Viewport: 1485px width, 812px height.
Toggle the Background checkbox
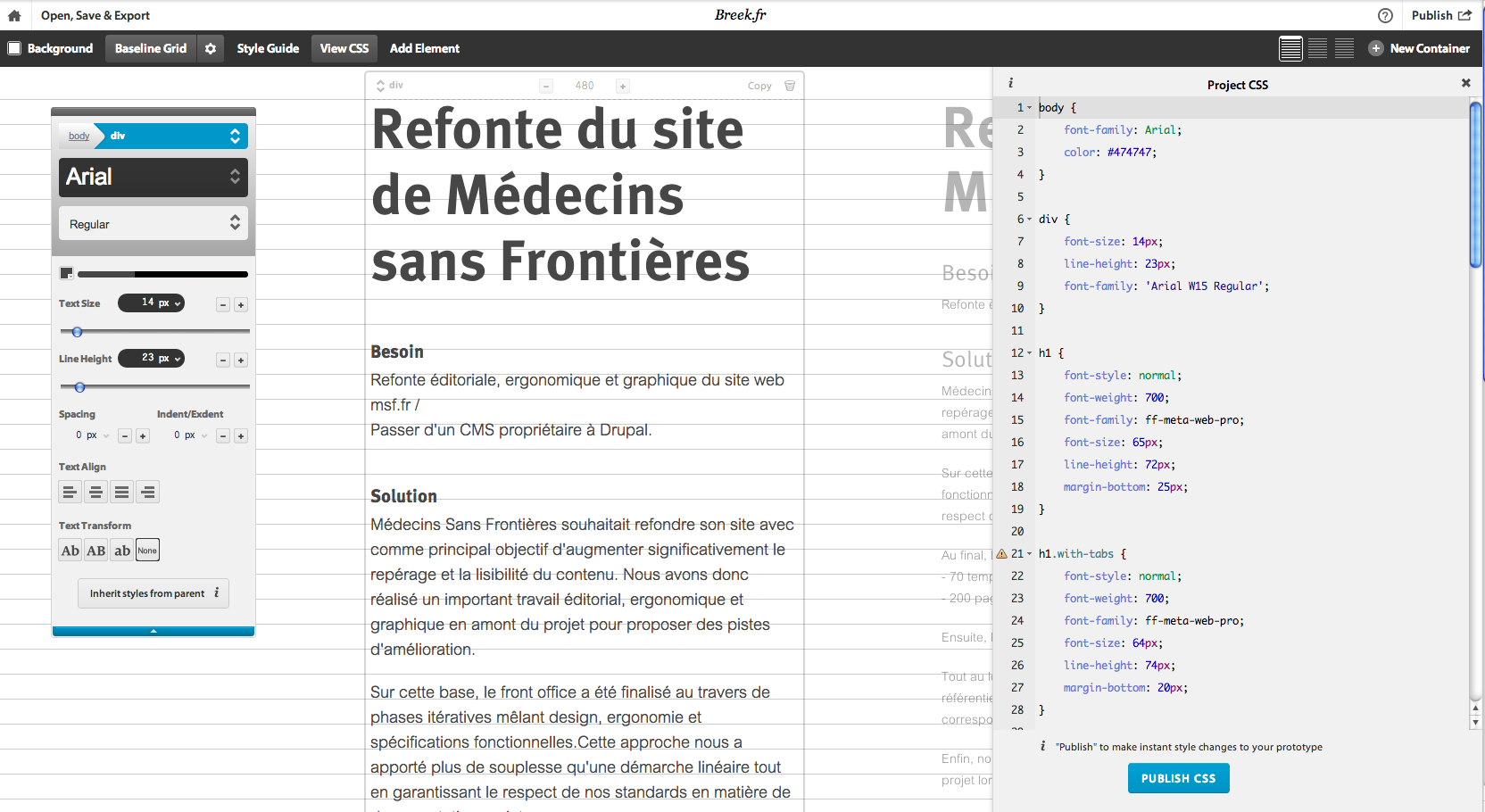click(14, 48)
